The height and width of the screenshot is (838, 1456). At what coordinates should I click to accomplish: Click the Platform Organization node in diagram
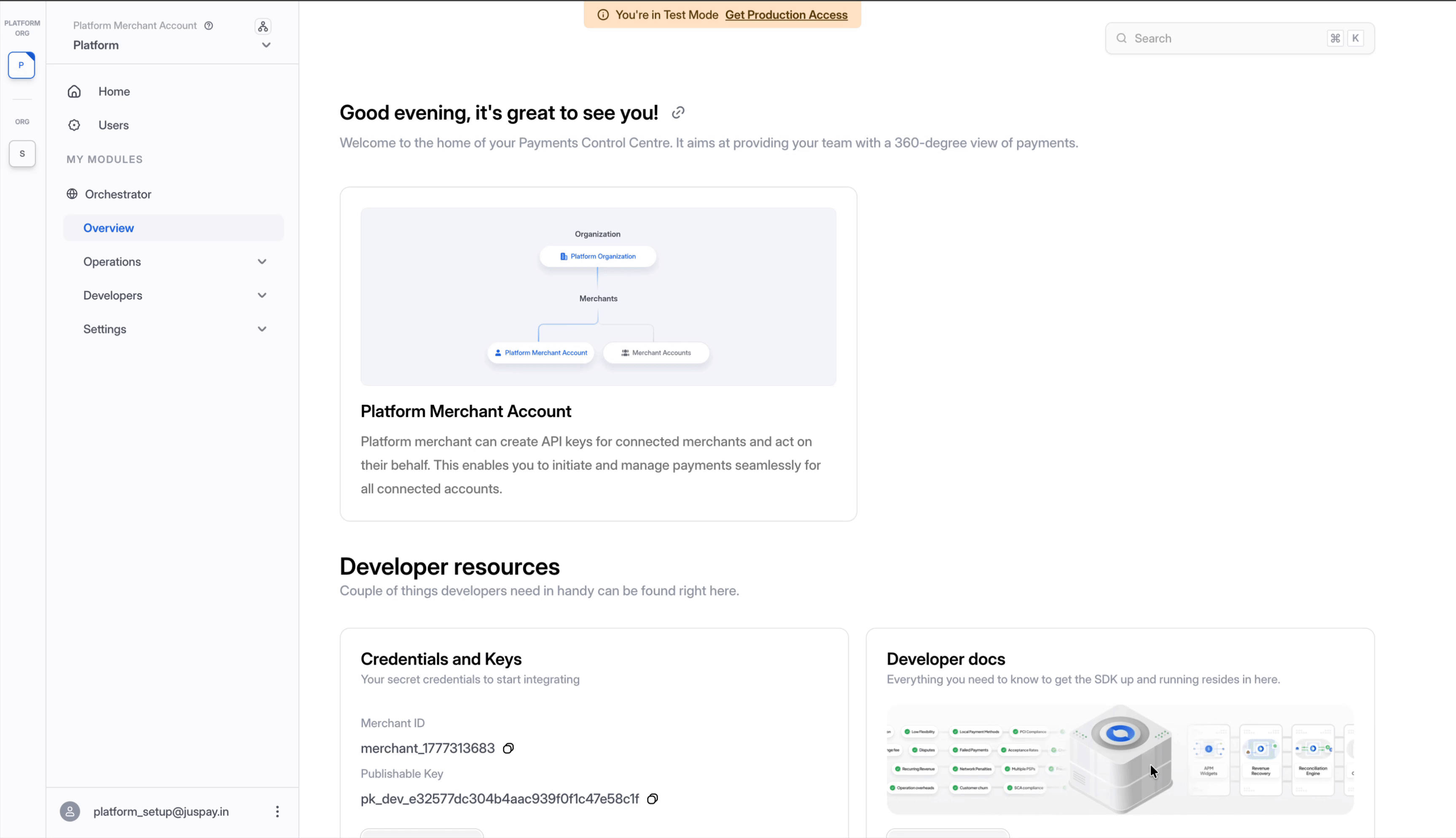[x=598, y=257]
